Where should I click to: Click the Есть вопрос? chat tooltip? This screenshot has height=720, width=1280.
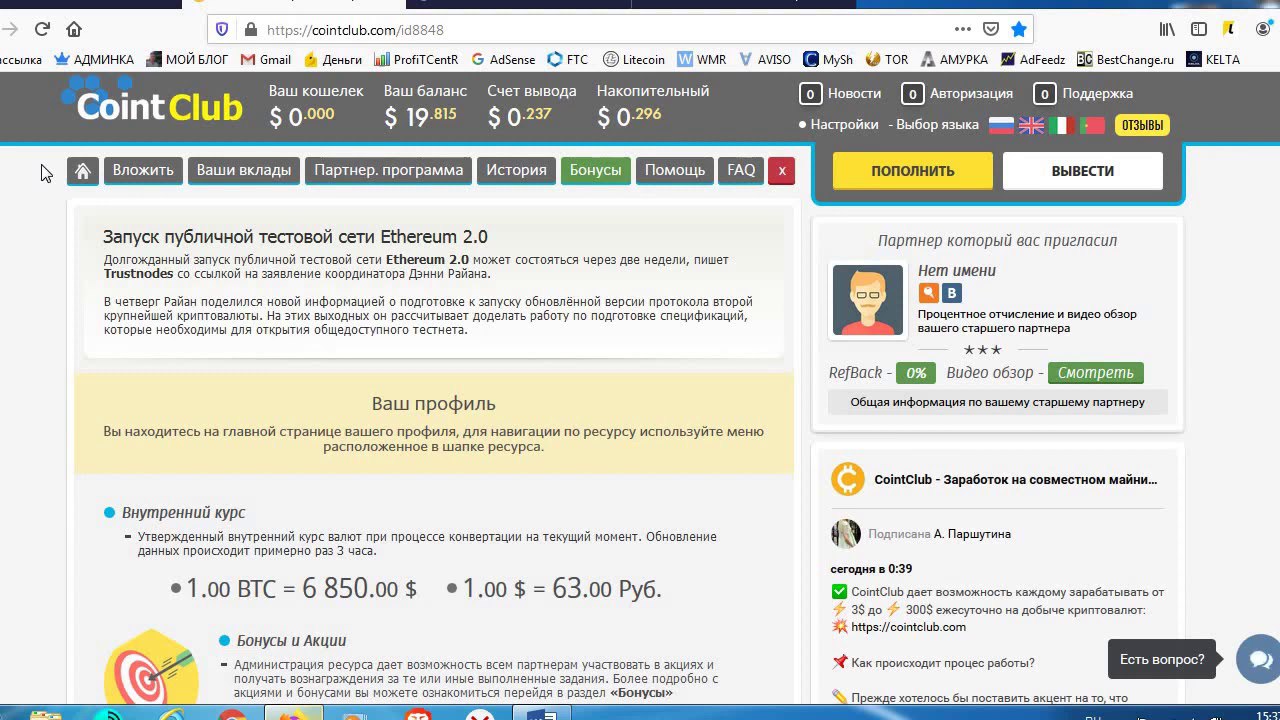1162,659
